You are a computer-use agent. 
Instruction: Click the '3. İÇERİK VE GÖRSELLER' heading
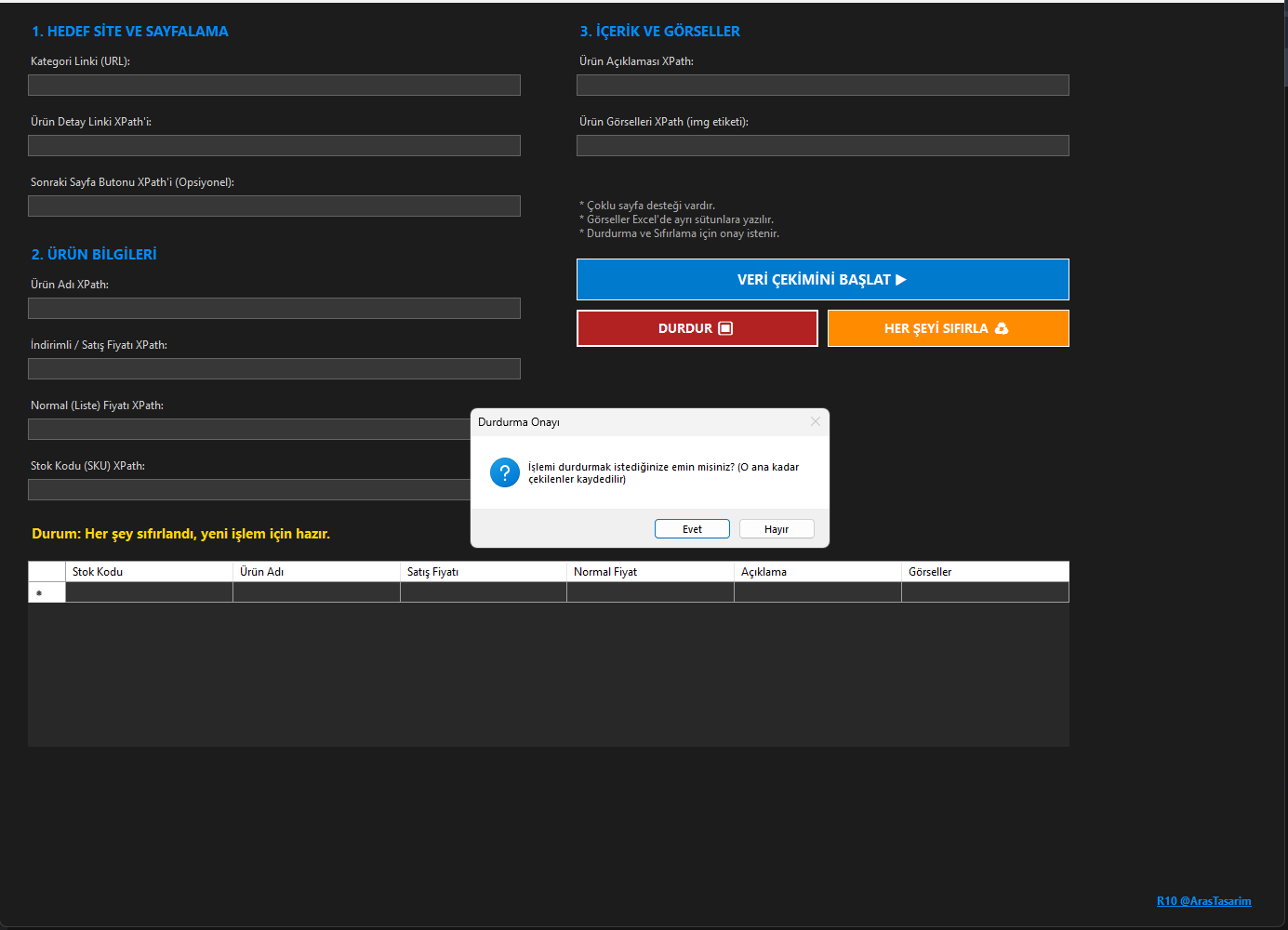[660, 32]
